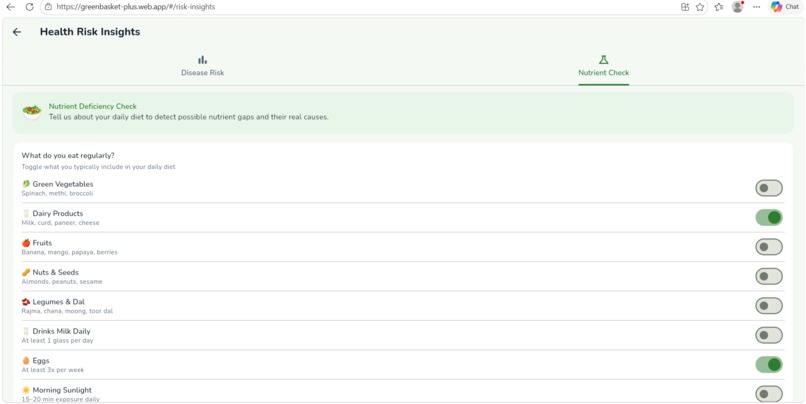Click the Almonds, peanuts, sesame description

tap(62, 282)
